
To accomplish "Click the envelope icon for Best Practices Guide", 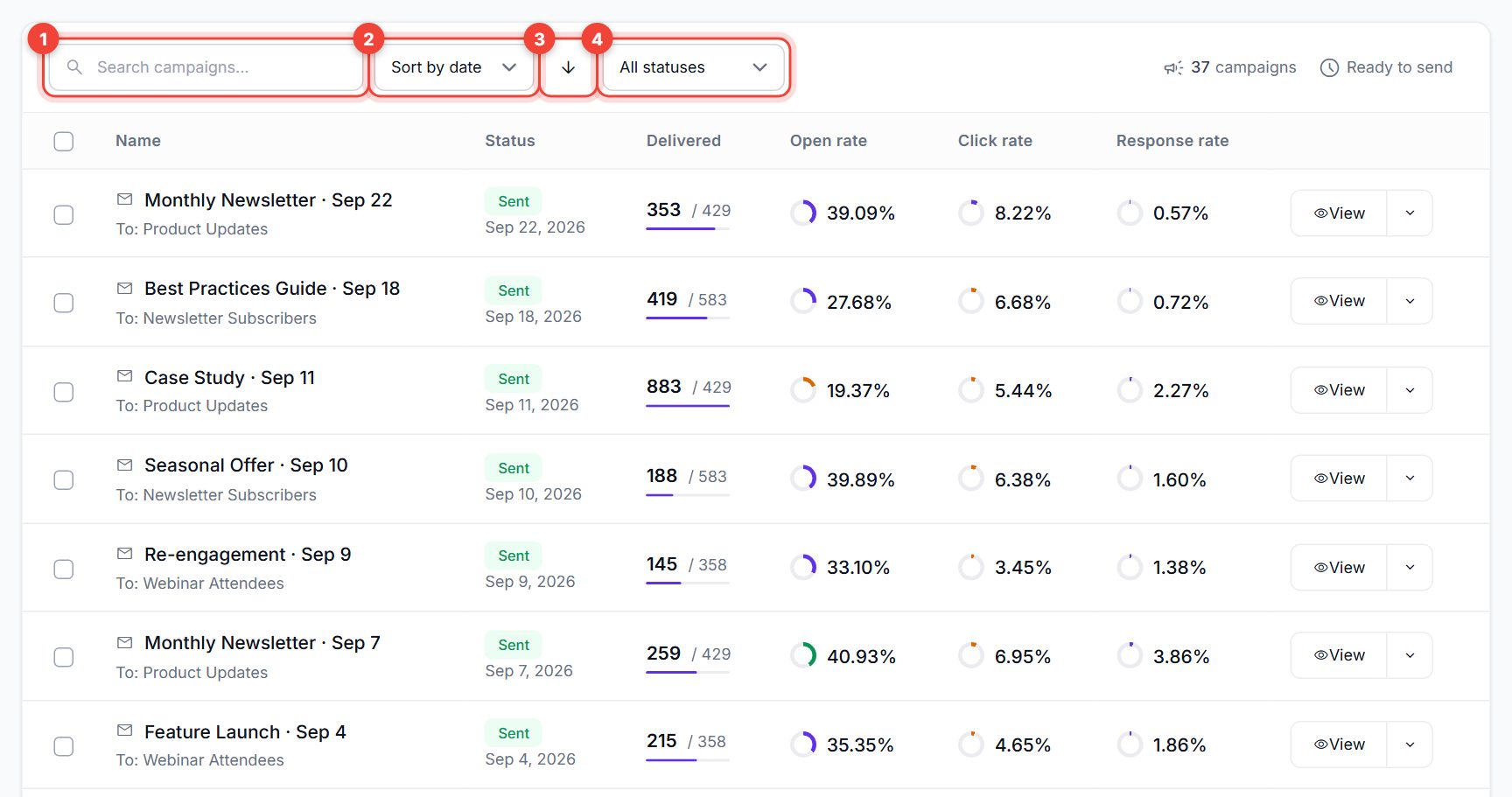I will (x=125, y=288).
